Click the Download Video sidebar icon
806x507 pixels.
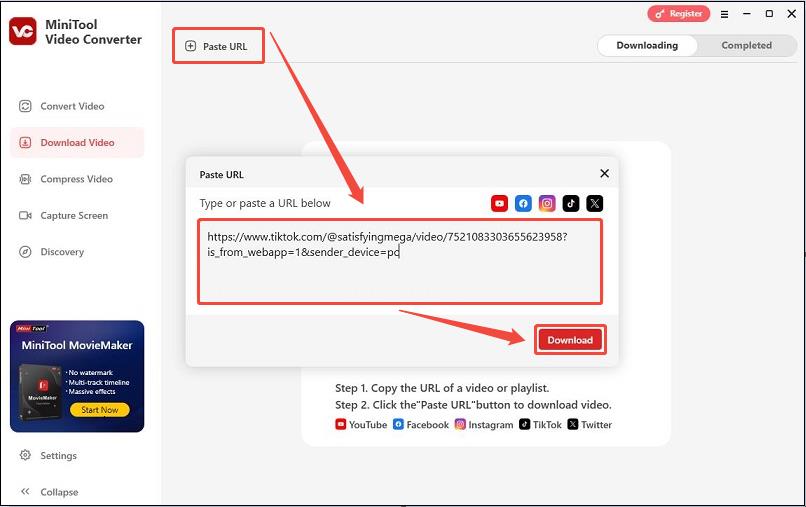(x=25, y=142)
